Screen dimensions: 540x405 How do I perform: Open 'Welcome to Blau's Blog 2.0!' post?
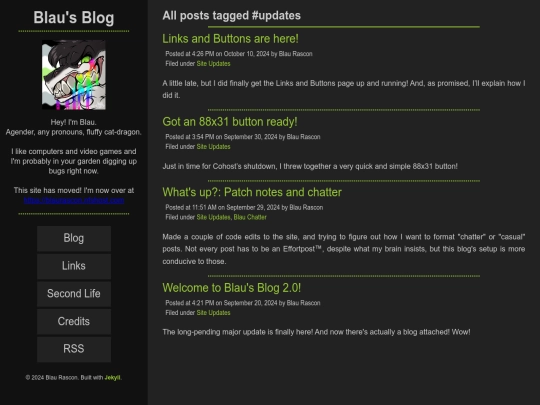(x=231, y=288)
